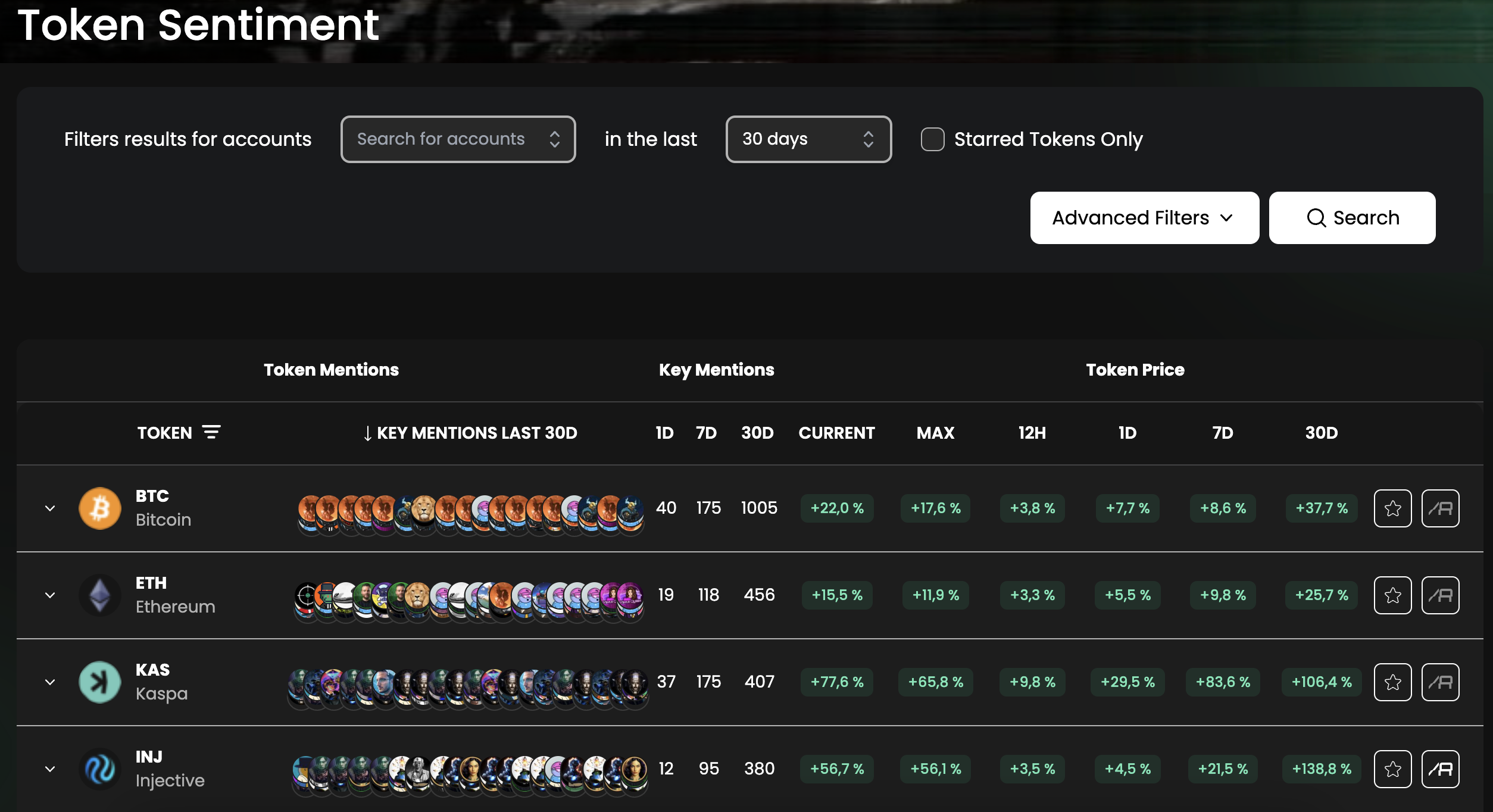This screenshot has height=812, width=1493.
Task: Open the Advanced Filters dropdown
Action: [1144, 218]
